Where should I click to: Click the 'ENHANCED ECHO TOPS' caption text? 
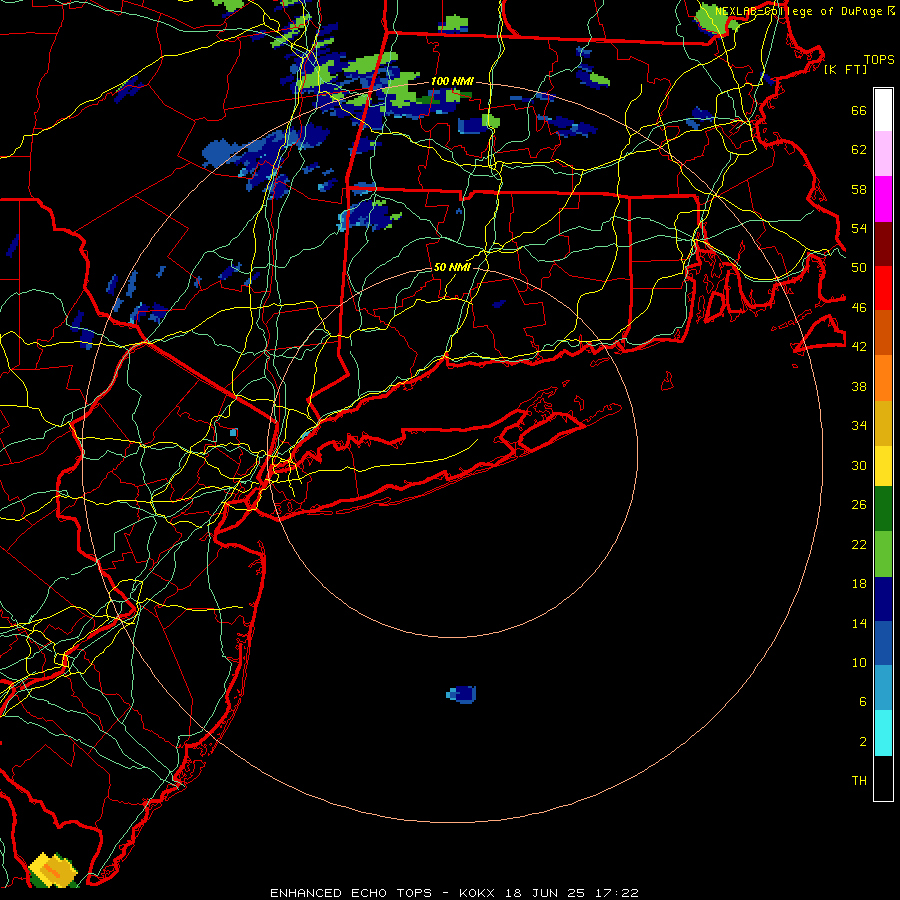tap(351, 893)
